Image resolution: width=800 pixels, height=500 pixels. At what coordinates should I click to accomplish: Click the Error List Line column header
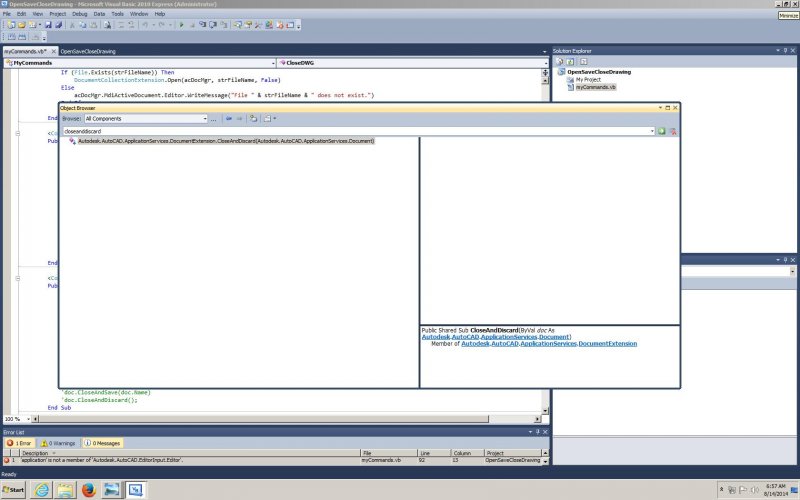[434, 453]
